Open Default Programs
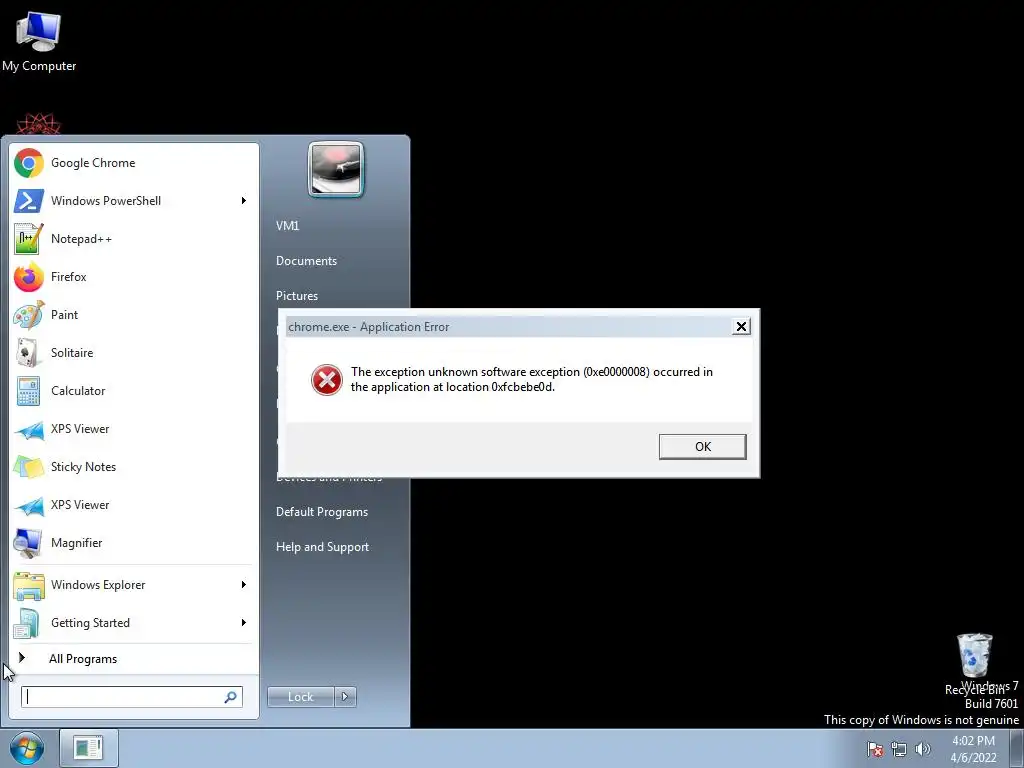Image resolution: width=1024 pixels, height=768 pixels. tap(322, 512)
